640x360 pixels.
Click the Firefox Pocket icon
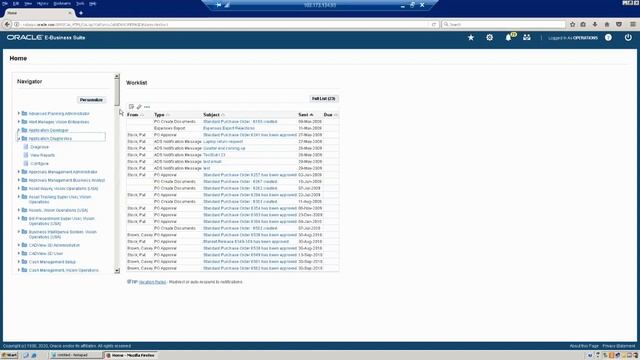pos(619,24)
